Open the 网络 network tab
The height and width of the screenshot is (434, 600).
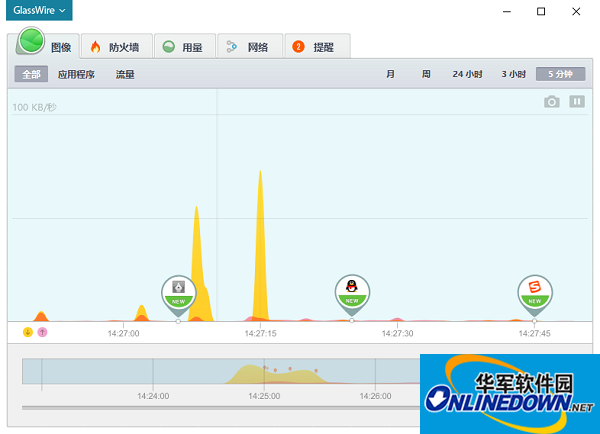point(250,47)
